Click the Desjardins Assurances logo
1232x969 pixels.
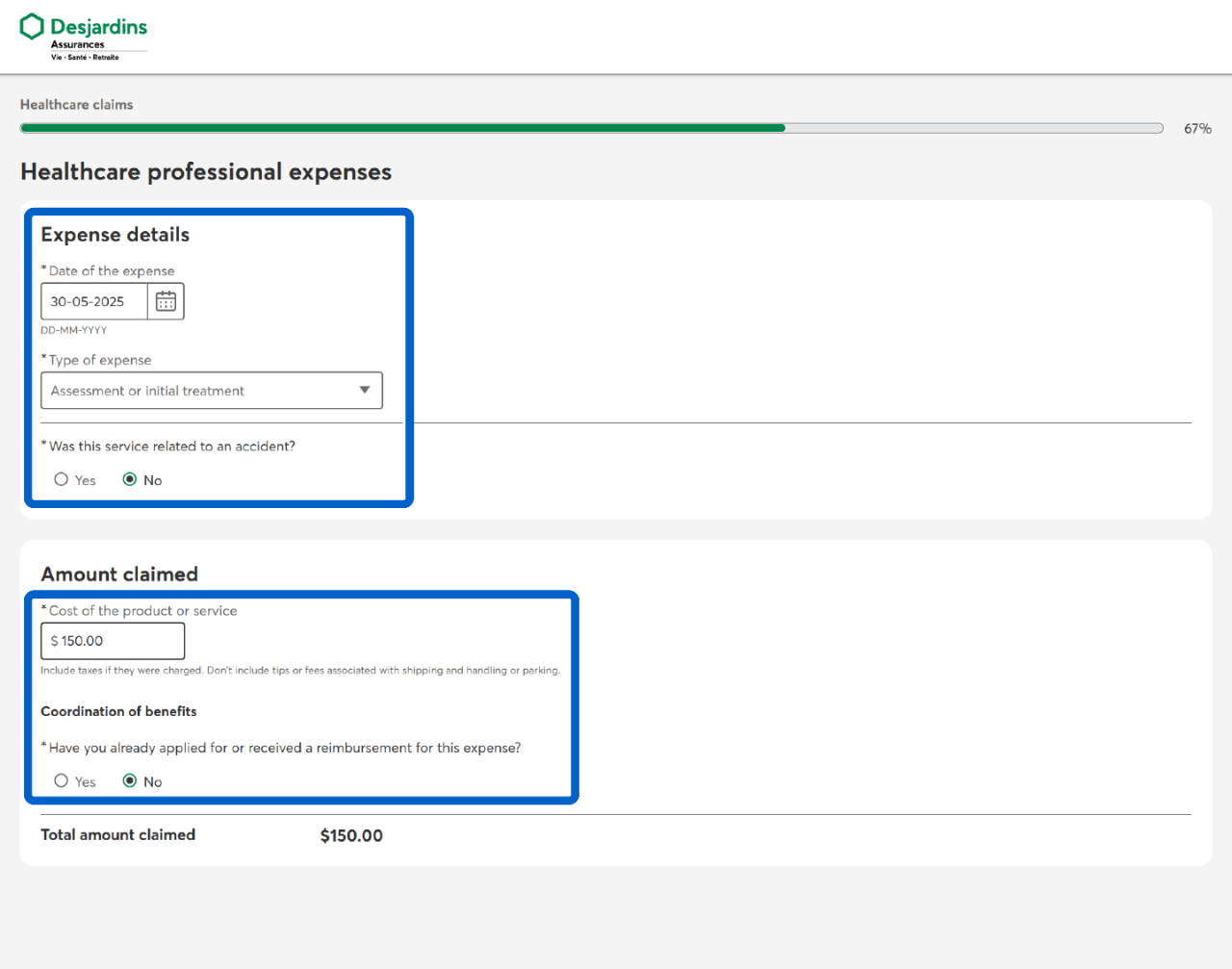(x=84, y=37)
